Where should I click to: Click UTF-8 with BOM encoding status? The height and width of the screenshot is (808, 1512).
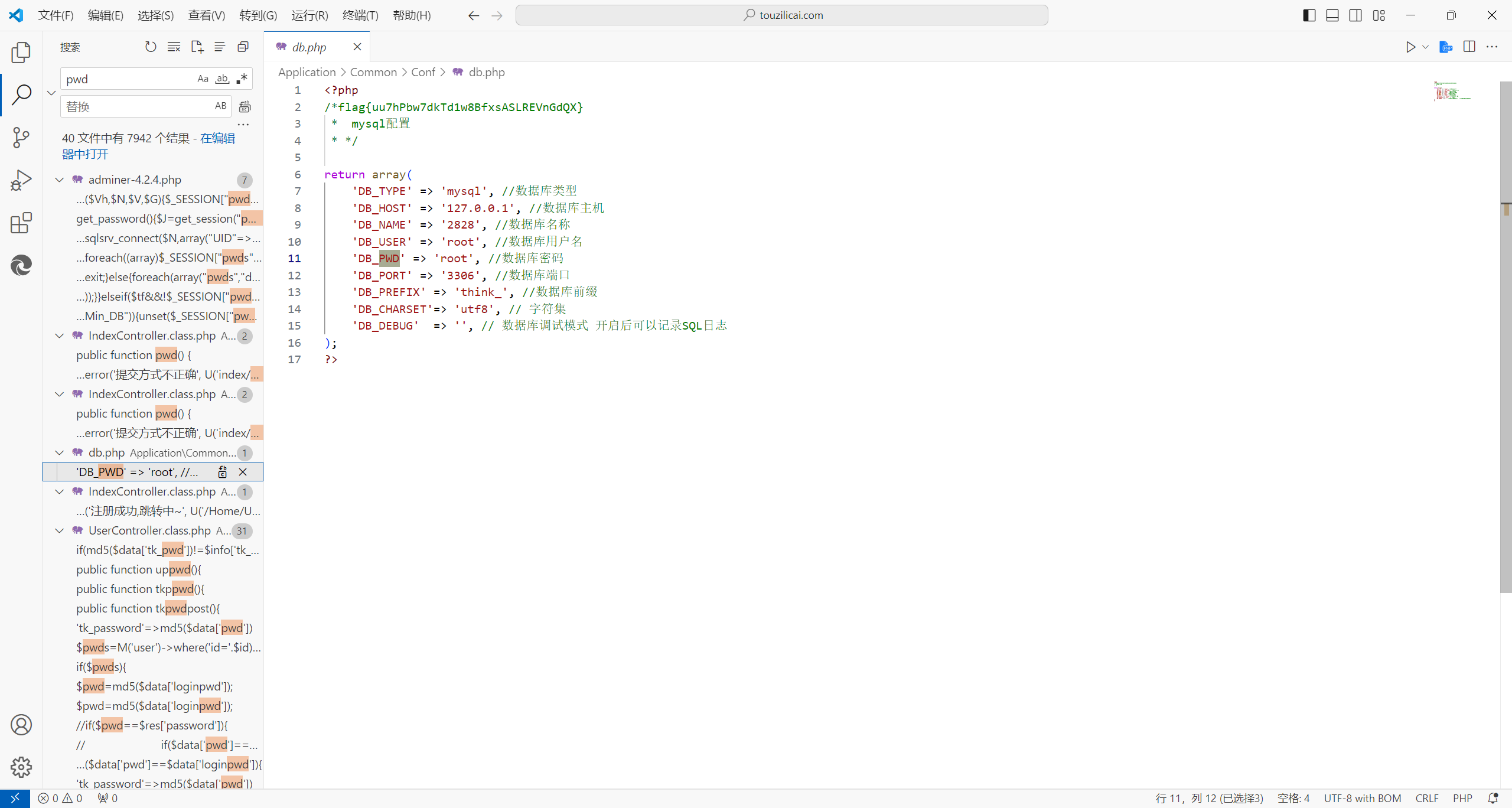pyautogui.click(x=1362, y=798)
